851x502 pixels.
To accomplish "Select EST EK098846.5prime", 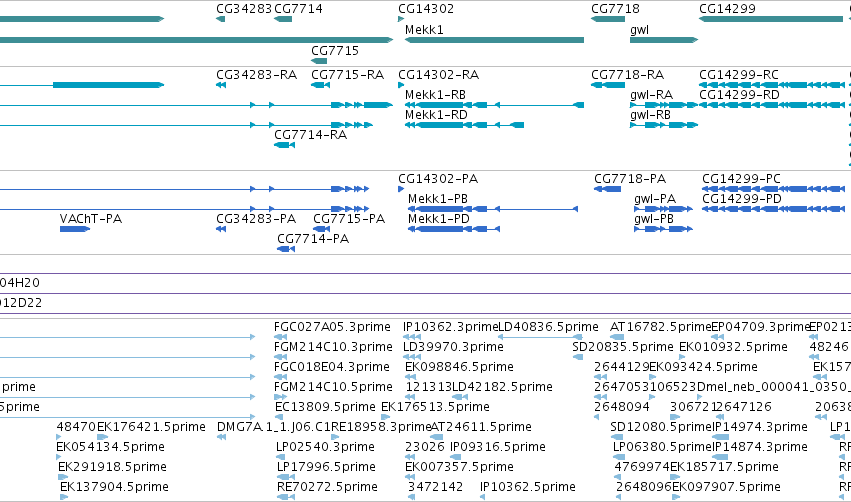I will click(459, 367).
